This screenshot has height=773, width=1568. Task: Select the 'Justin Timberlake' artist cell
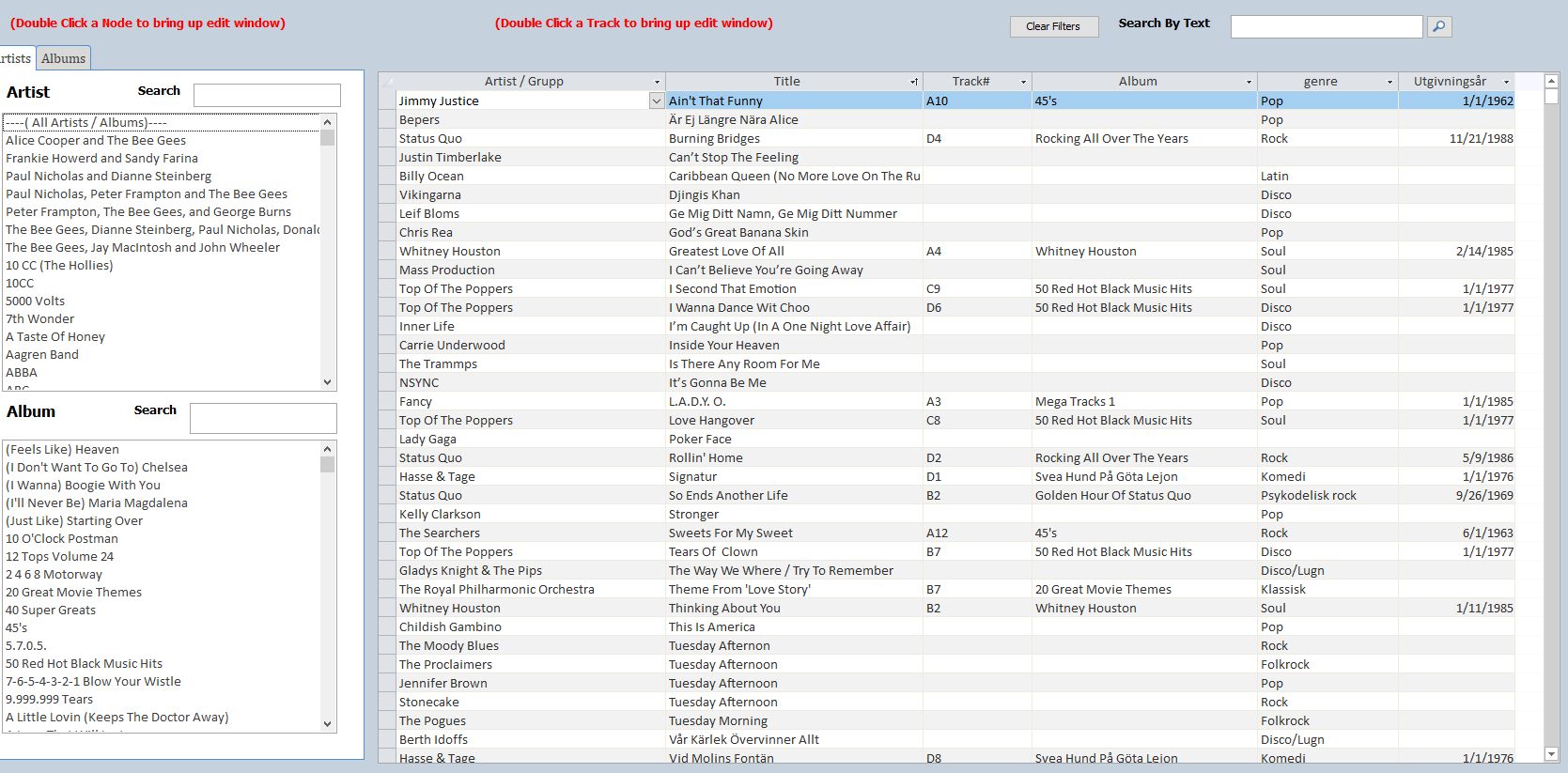coord(531,157)
